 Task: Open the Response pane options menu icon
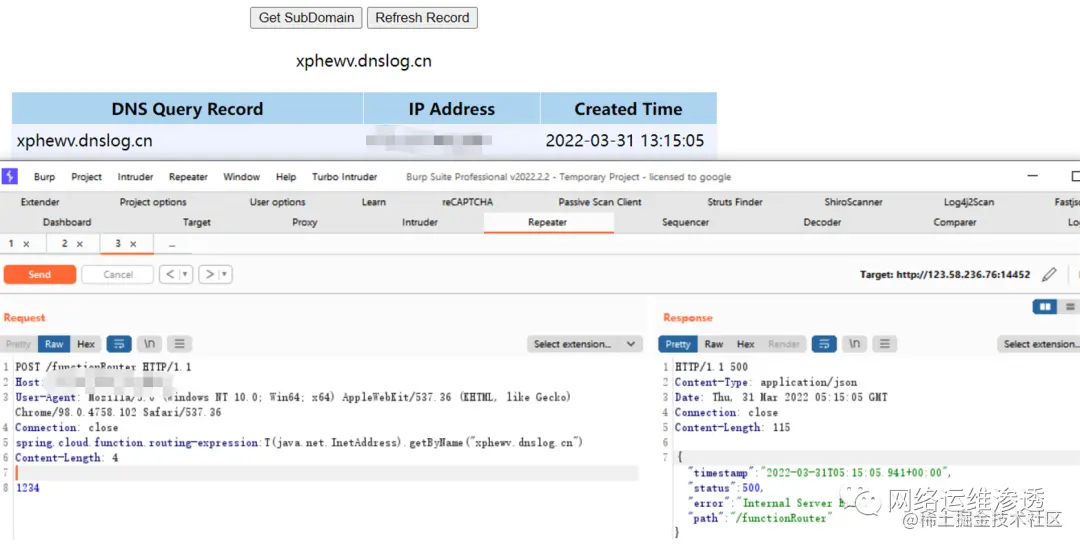(884, 344)
